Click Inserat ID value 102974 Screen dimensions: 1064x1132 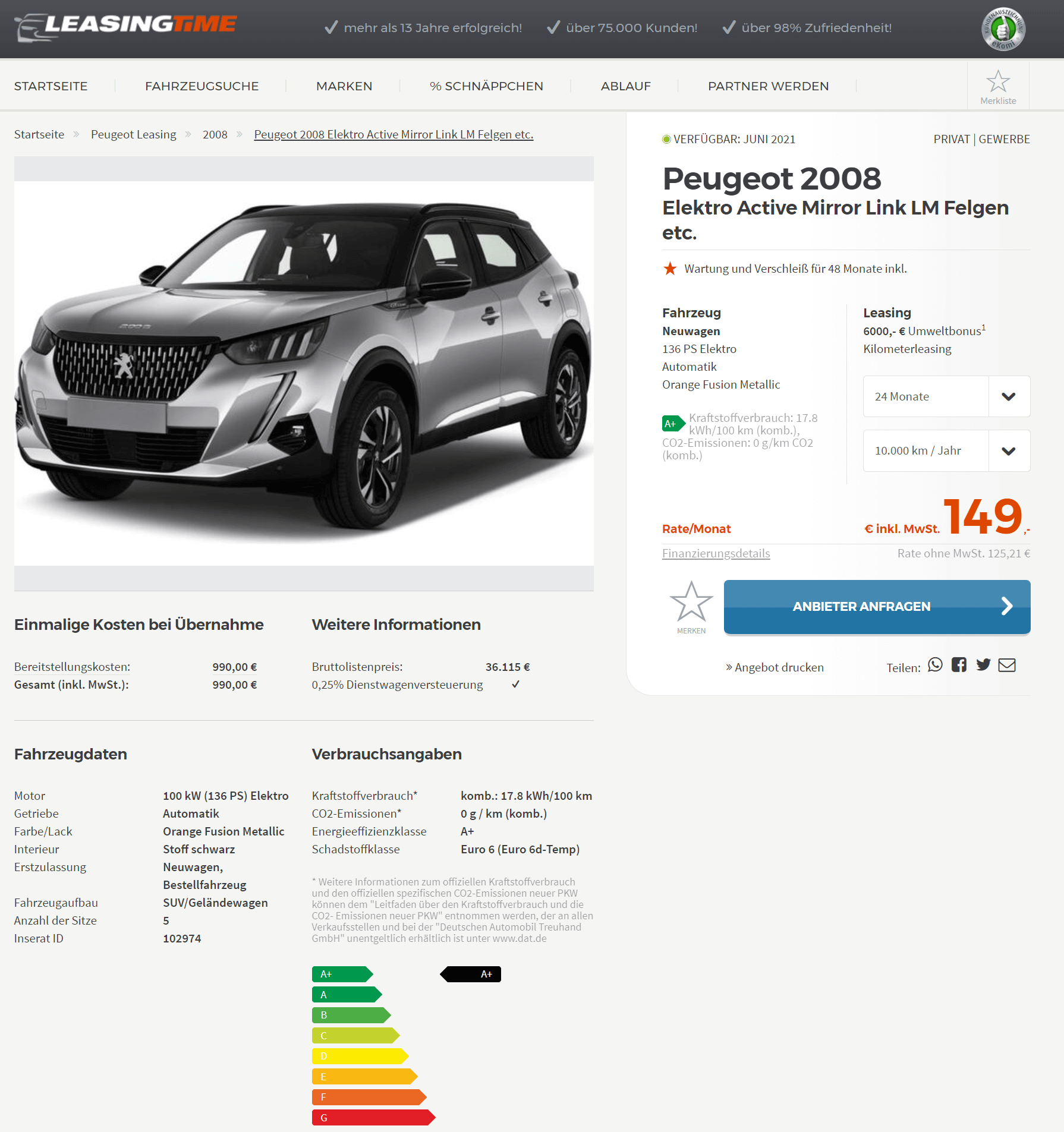click(182, 938)
